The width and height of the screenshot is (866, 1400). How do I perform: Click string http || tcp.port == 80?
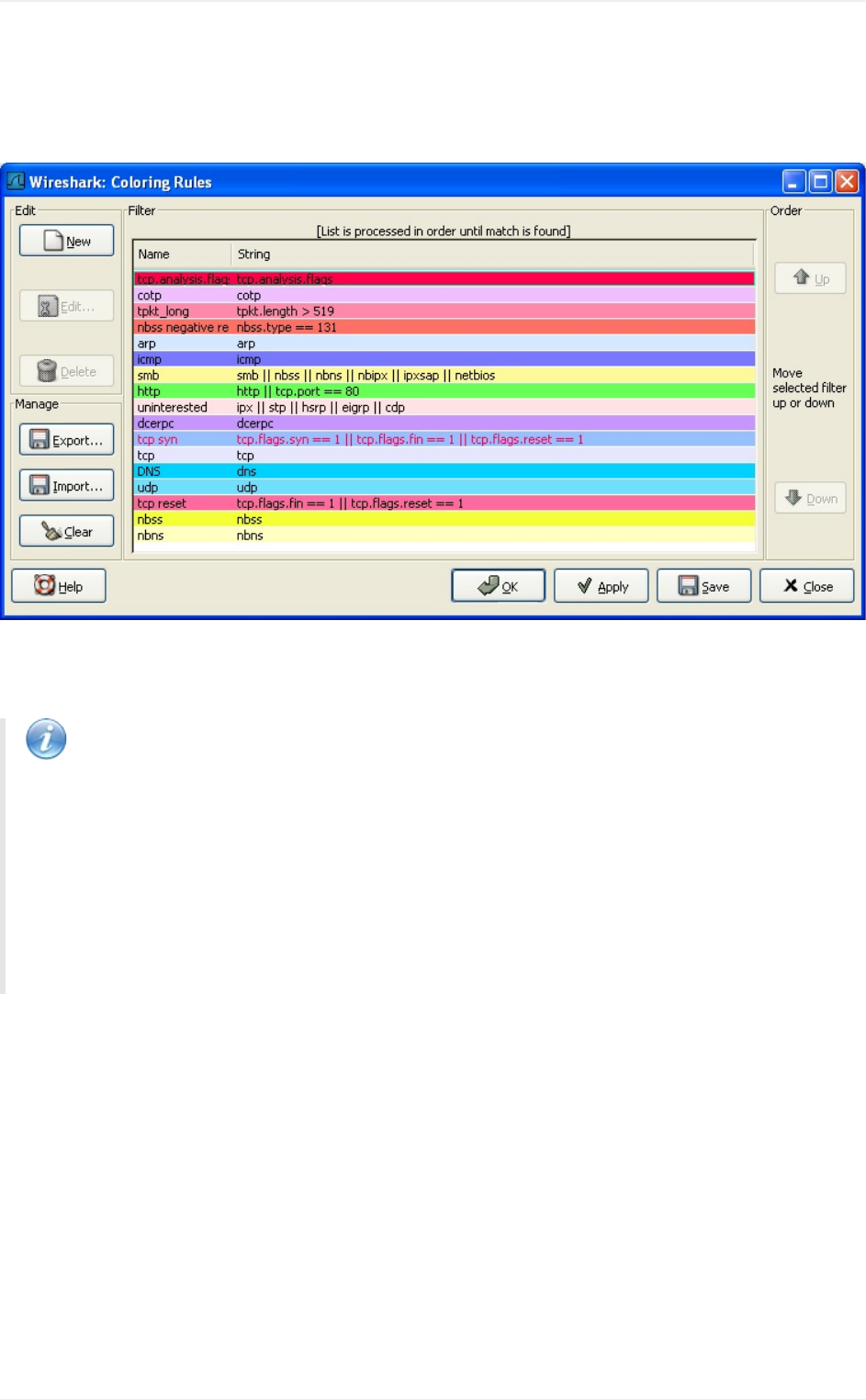[298, 391]
